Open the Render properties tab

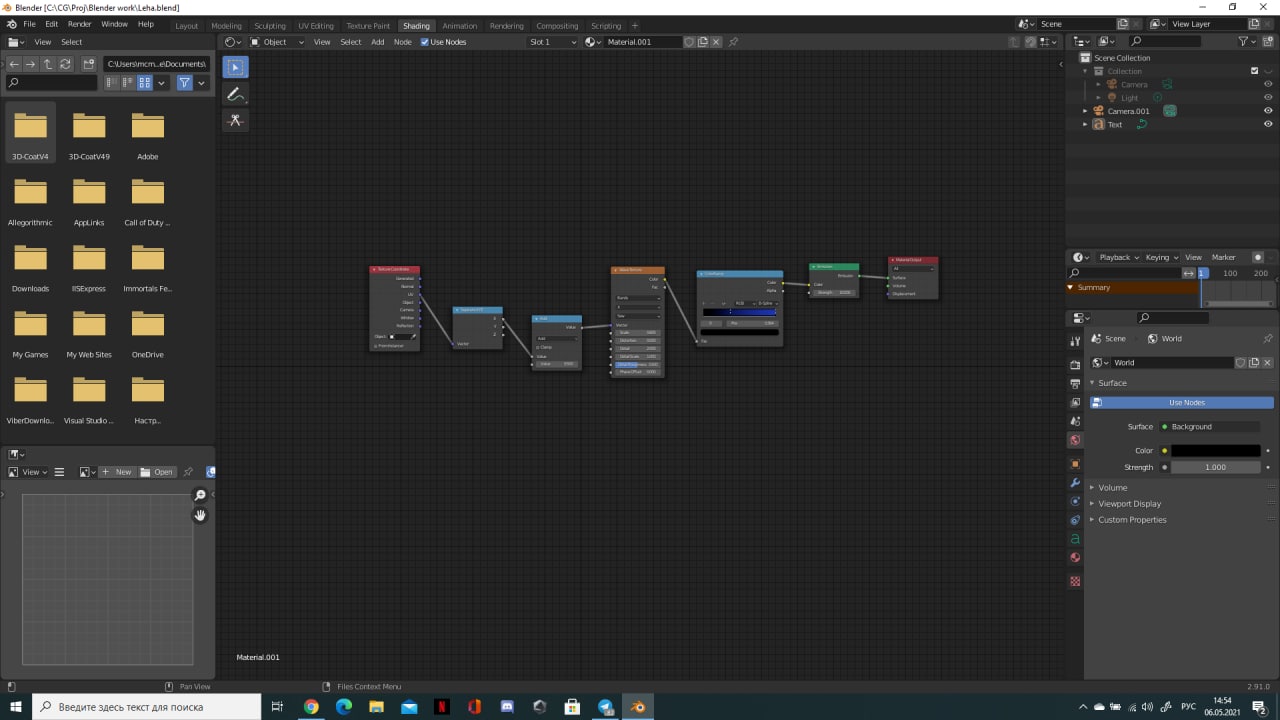pos(1075,365)
